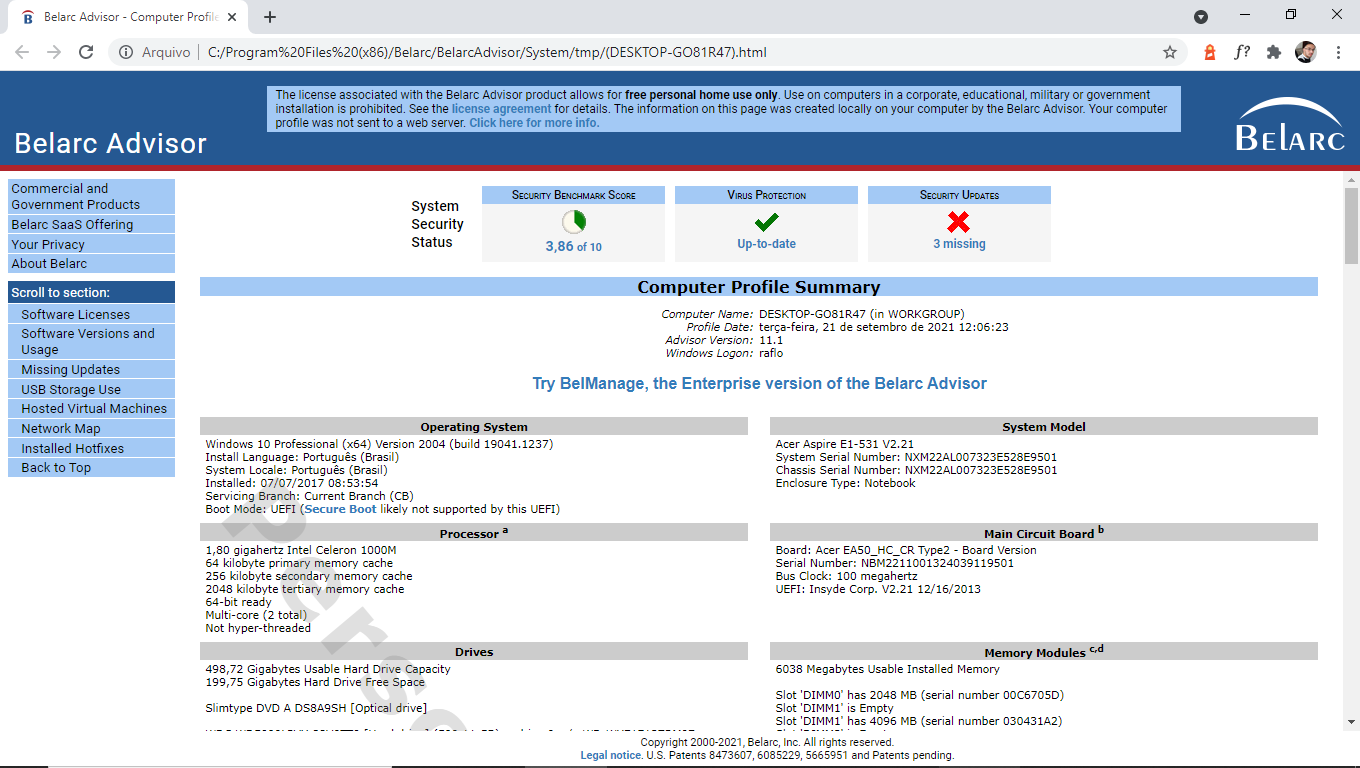The image size is (1360, 768).
Task: Click the user profile avatar icon
Action: [1305, 52]
